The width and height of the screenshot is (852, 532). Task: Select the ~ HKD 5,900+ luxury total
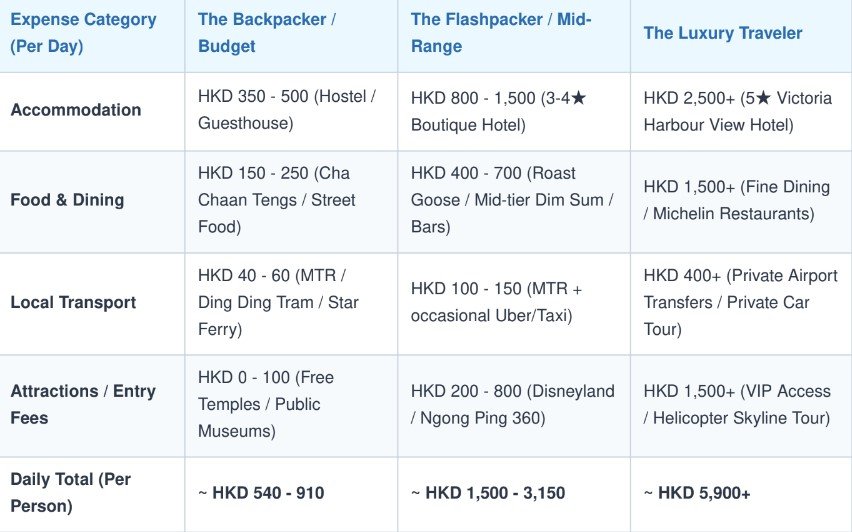pos(697,493)
